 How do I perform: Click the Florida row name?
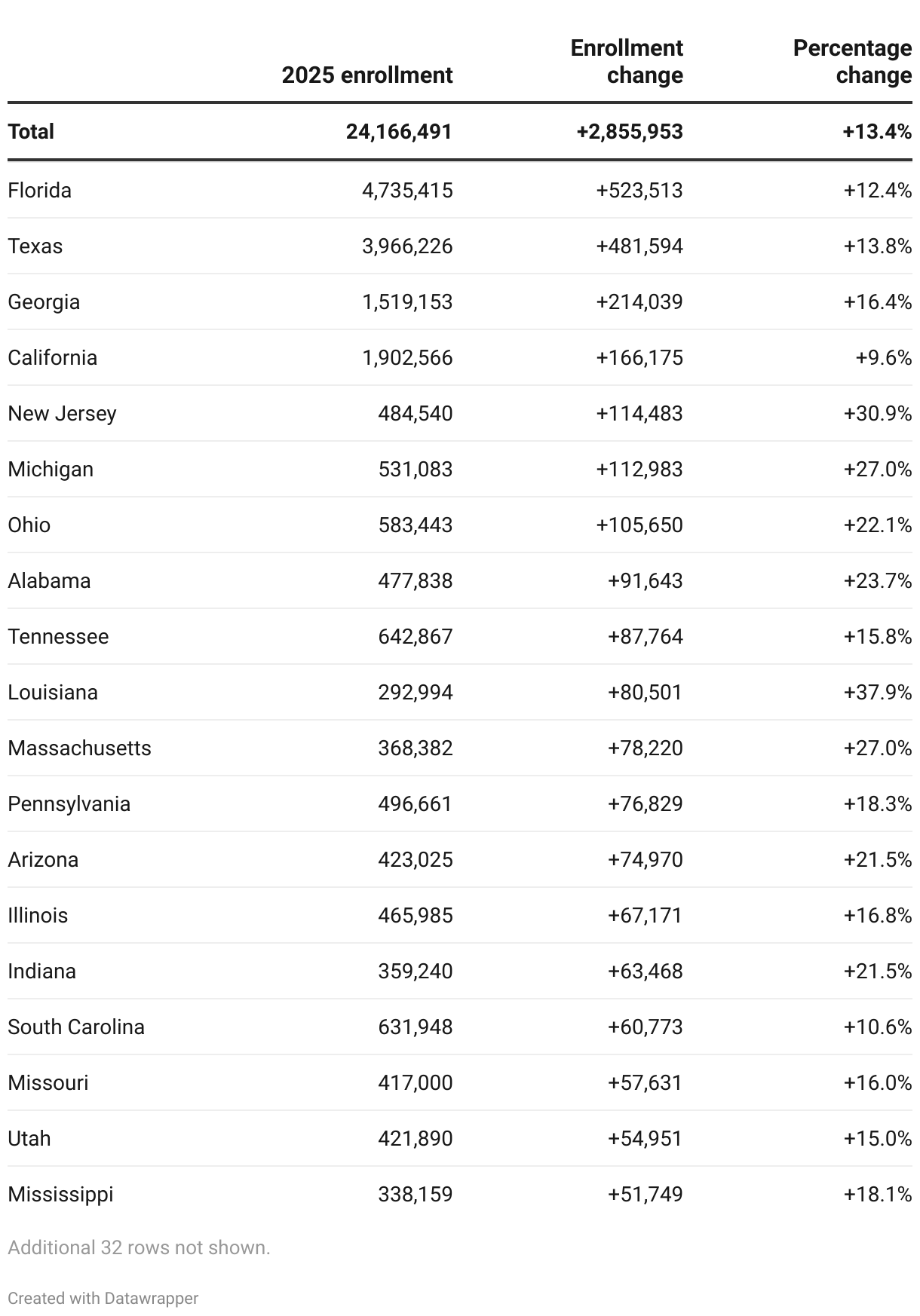click(40, 190)
